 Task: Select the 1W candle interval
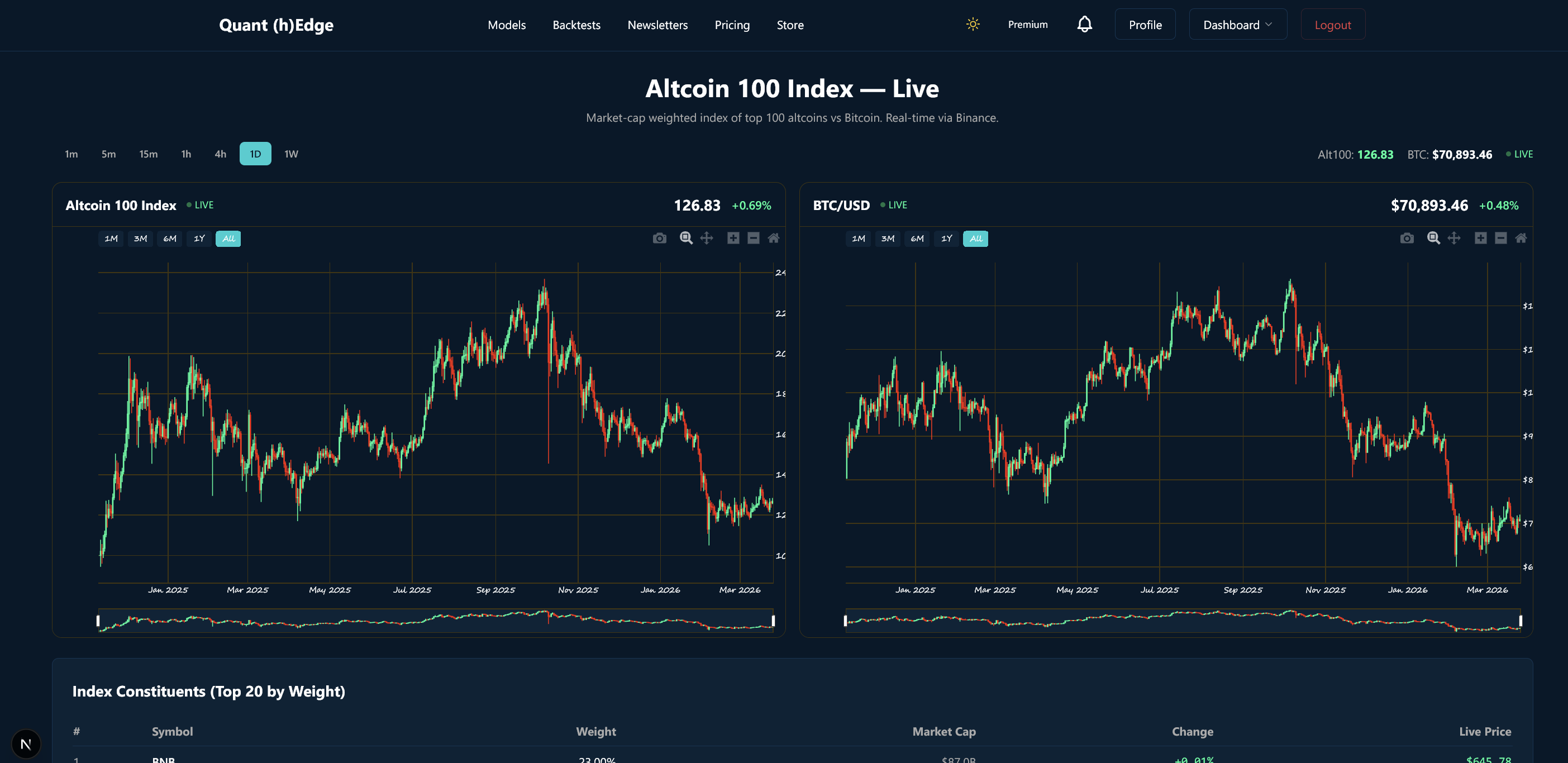pos(291,154)
